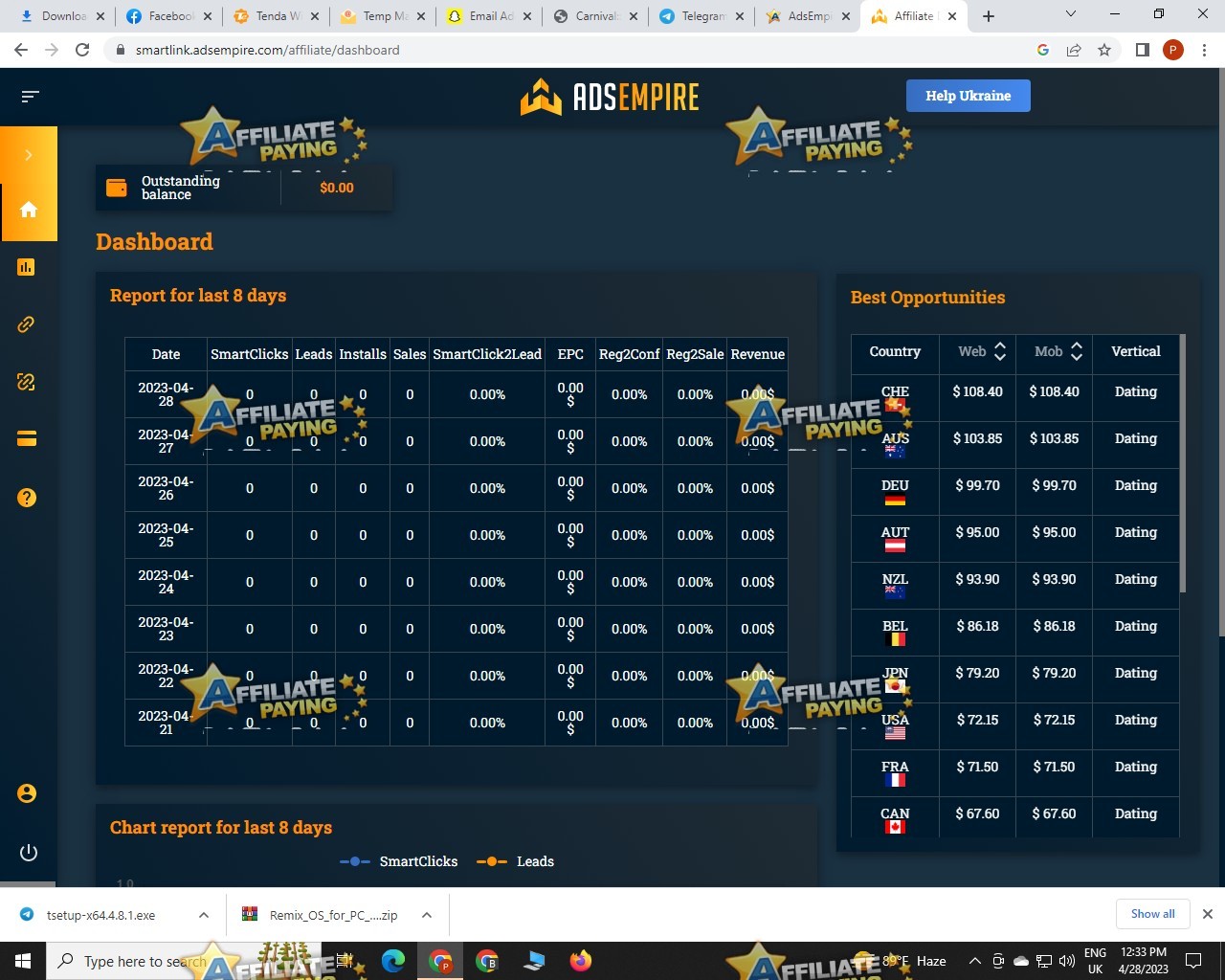Viewport: 1225px width, 980px height.
Task: Expand the sidebar with chevron arrow
Action: [x=29, y=155]
